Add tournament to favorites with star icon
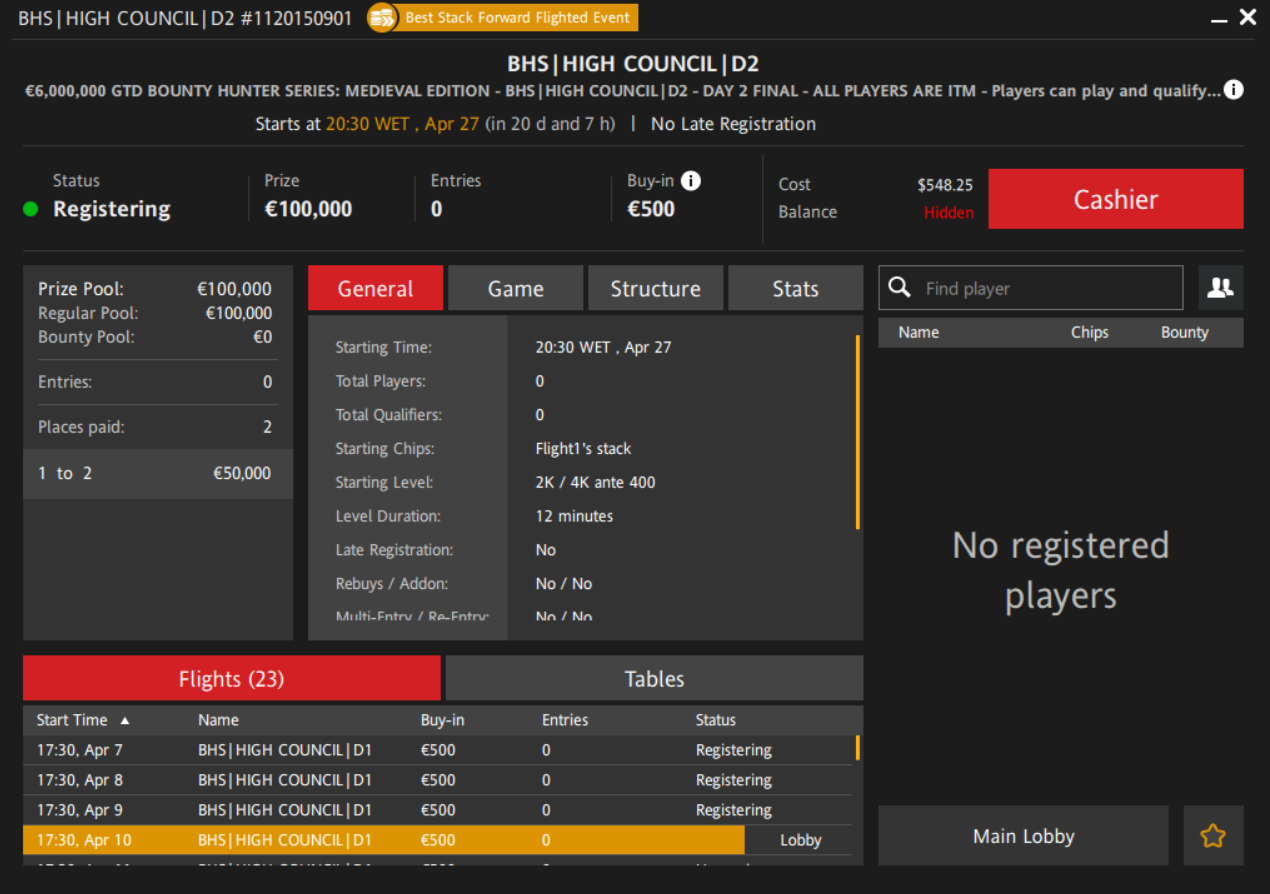1270x894 pixels. (1213, 836)
